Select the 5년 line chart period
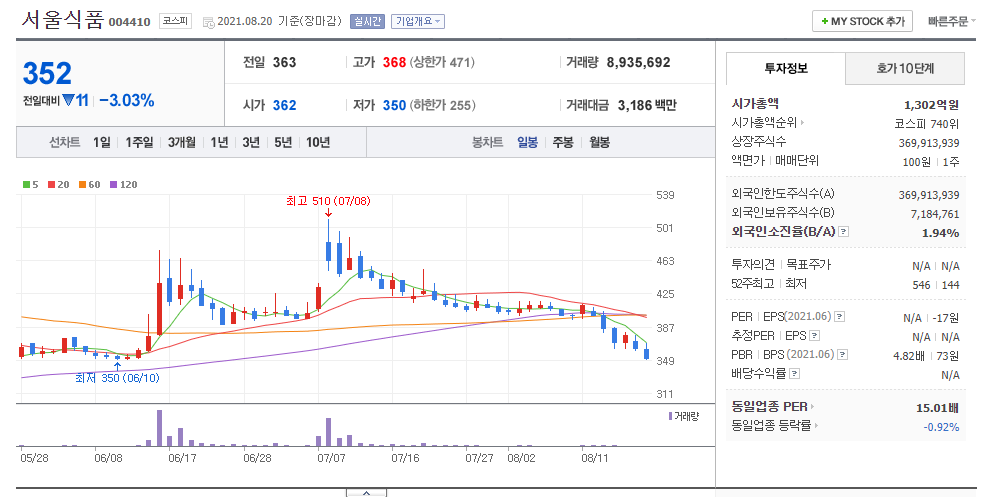Screen dimensions: 983x497 283,142
